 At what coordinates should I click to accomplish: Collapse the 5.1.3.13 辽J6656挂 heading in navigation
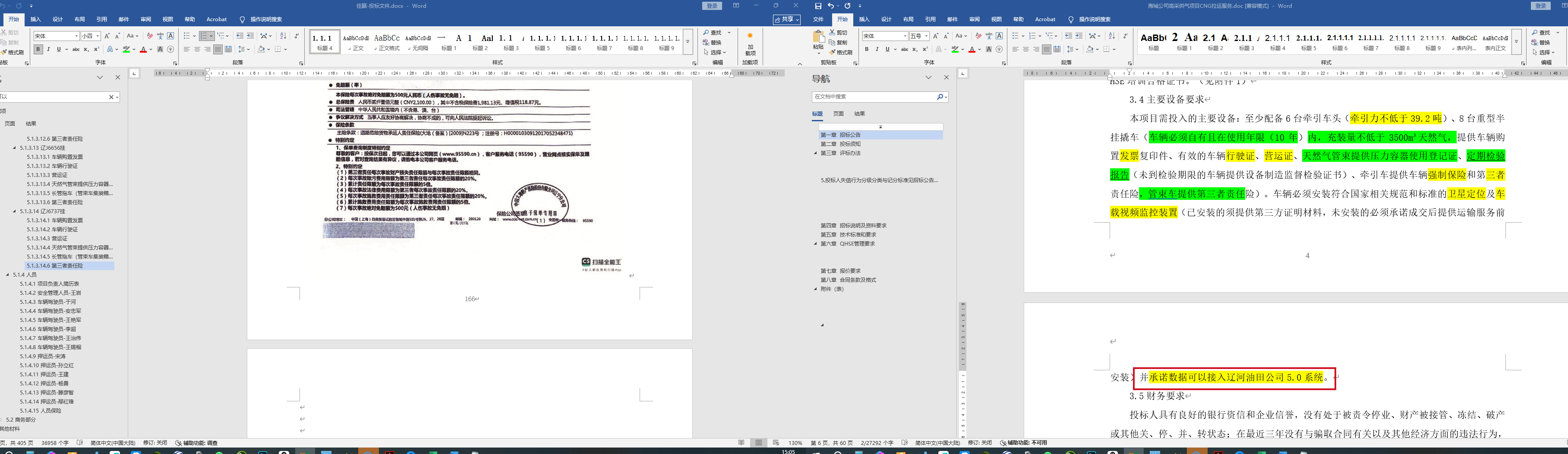coord(15,148)
